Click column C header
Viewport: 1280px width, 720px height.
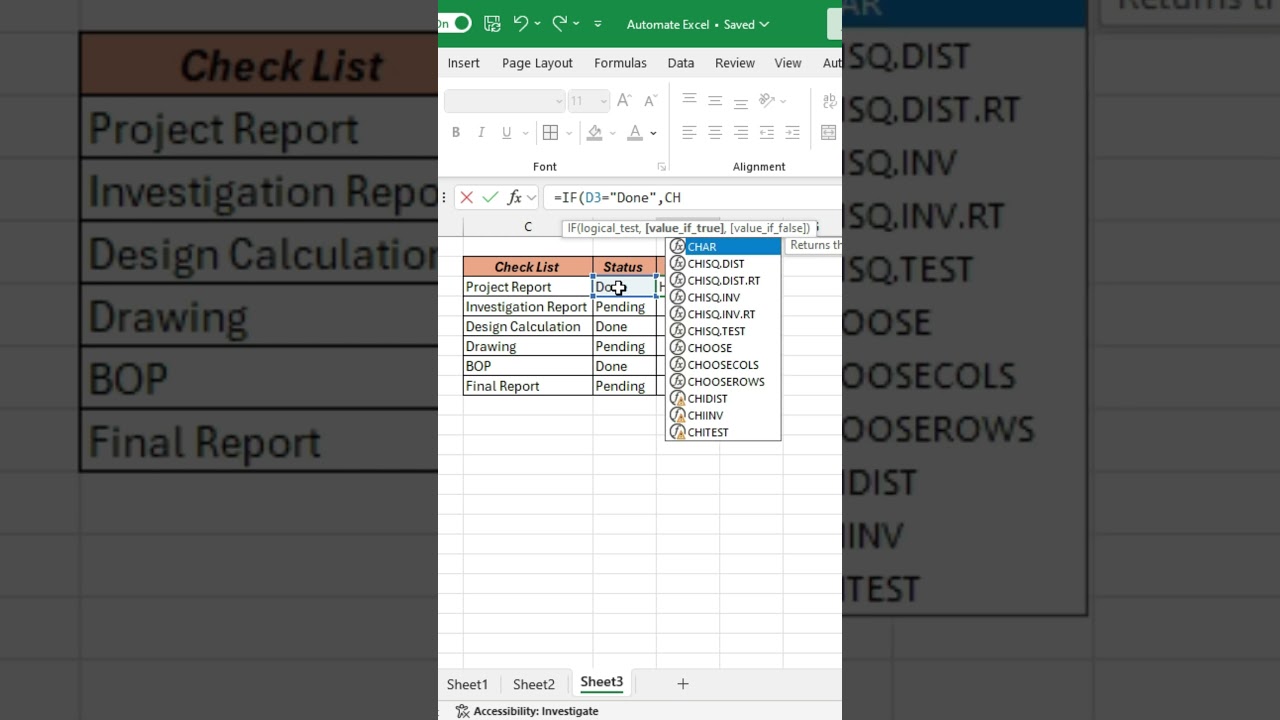[528, 227]
